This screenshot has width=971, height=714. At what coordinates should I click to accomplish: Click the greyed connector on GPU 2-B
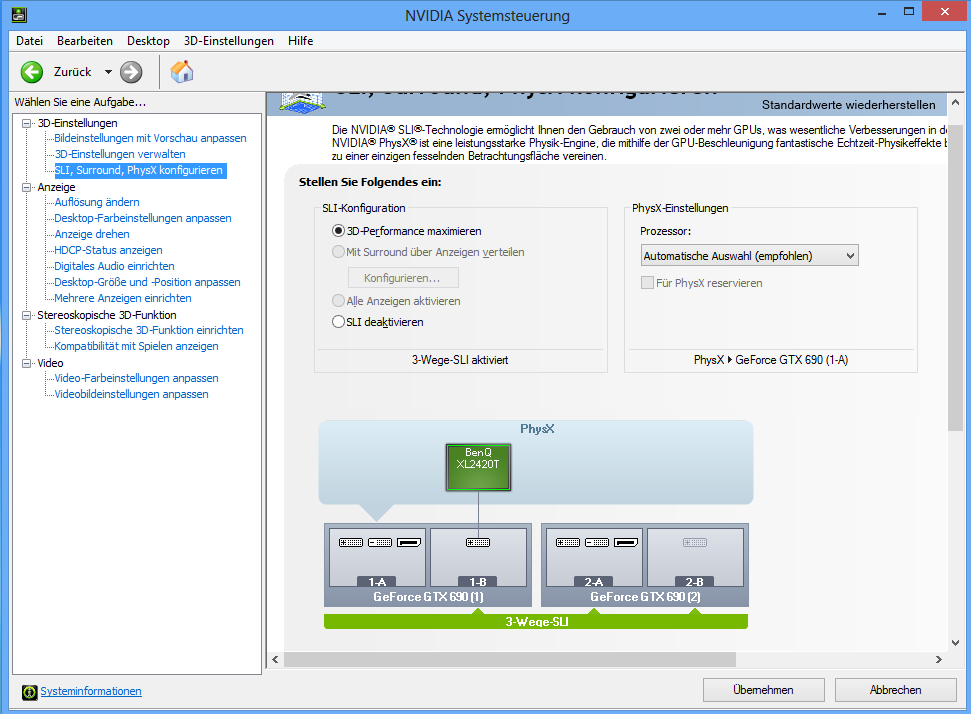tap(695, 542)
